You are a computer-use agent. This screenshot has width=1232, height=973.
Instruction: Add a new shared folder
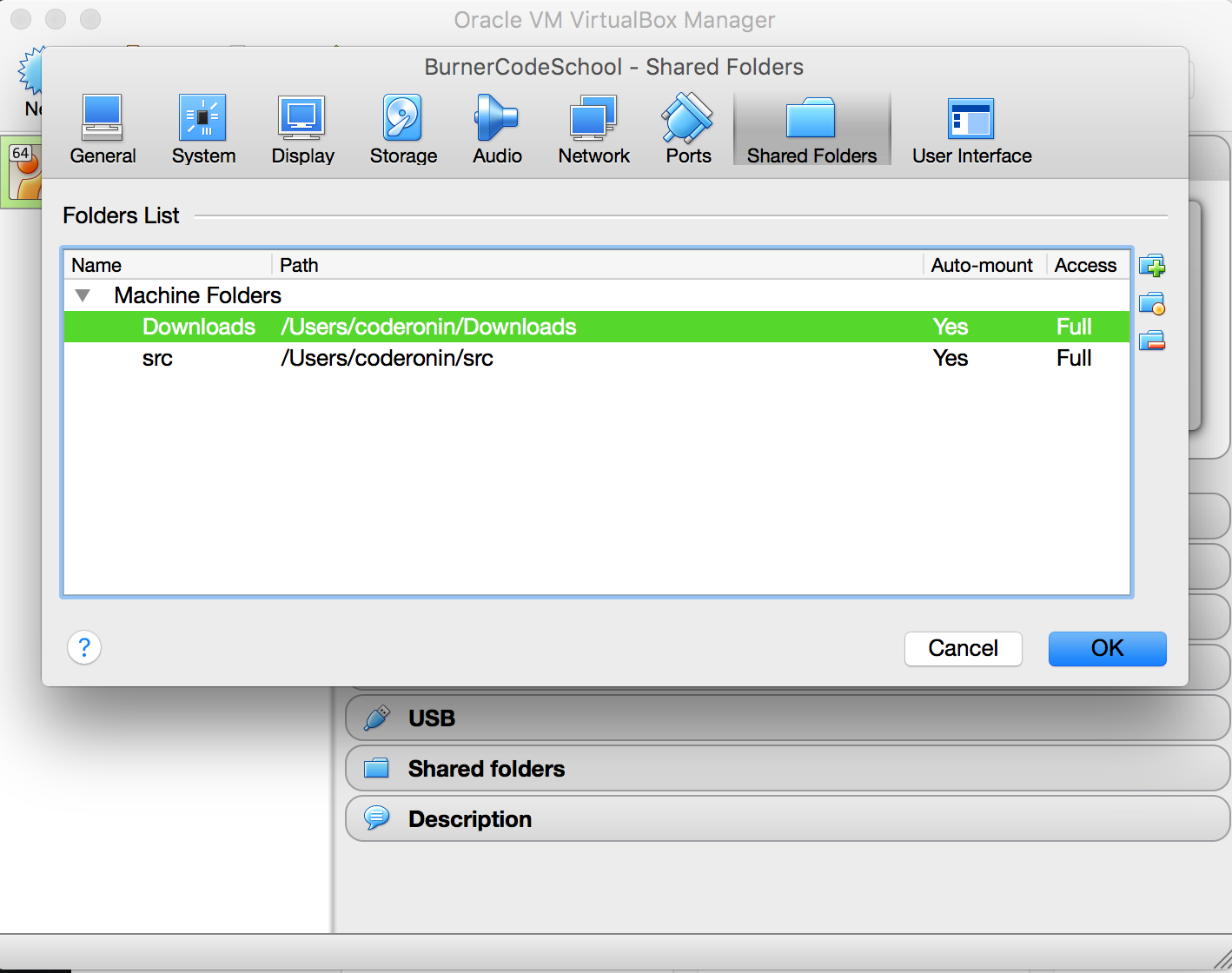tap(1152, 265)
